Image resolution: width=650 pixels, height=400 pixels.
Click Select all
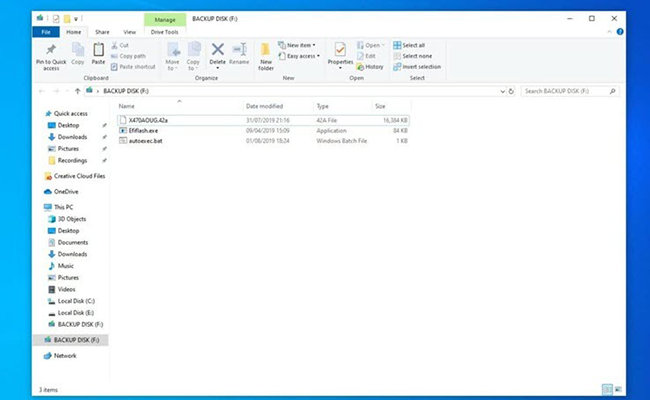(409, 45)
